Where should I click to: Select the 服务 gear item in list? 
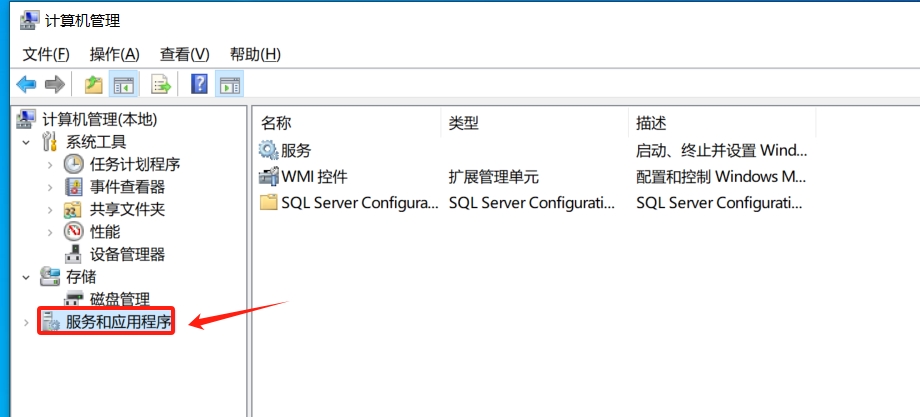tap(285, 151)
